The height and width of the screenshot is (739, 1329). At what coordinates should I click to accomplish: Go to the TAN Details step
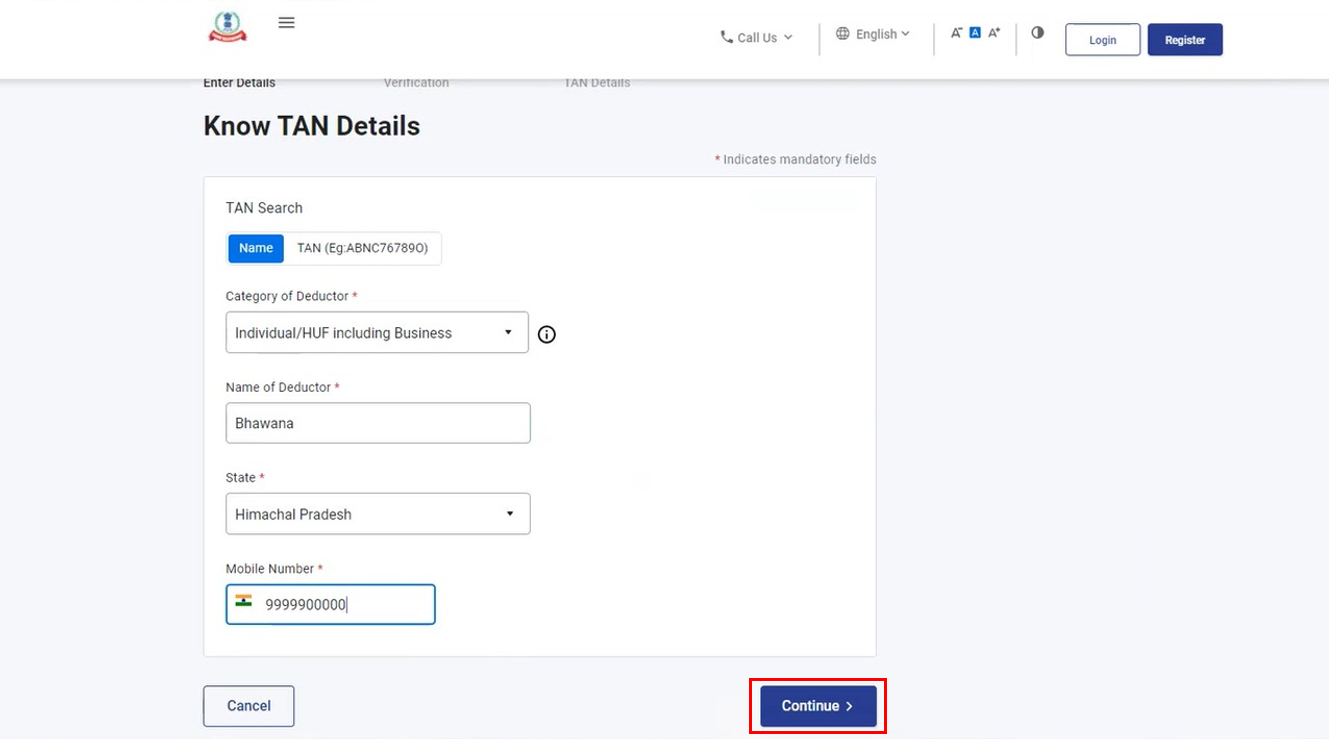point(596,82)
